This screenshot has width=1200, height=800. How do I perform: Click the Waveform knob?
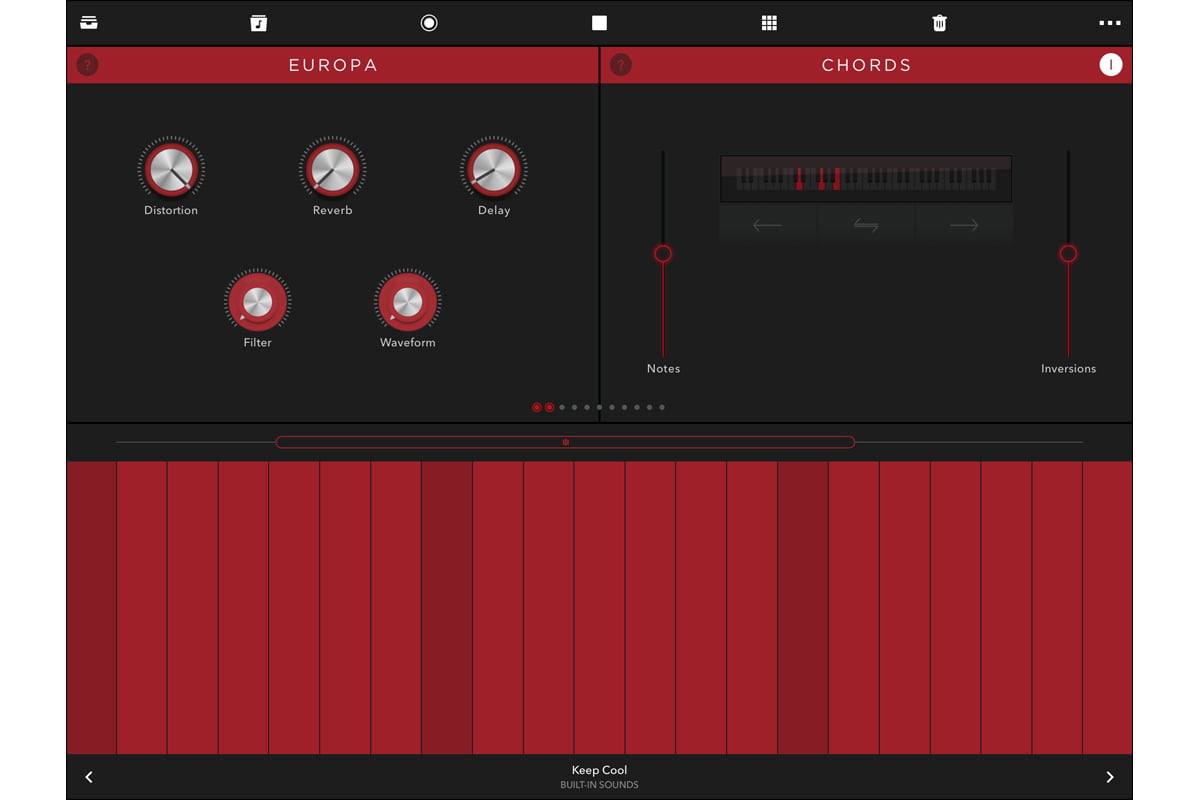[408, 301]
